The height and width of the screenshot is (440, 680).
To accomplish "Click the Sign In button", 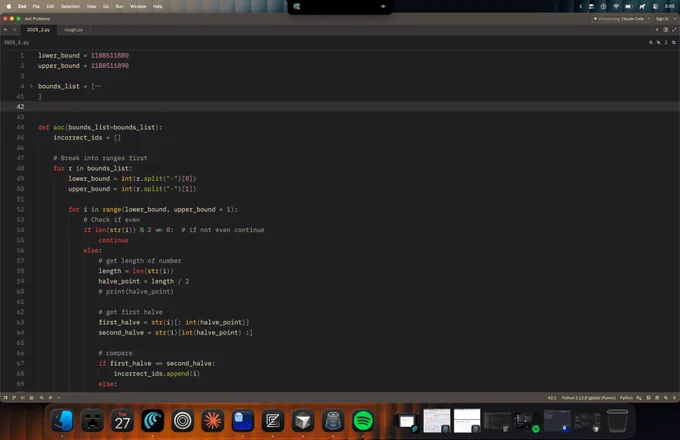I will pyautogui.click(x=662, y=19).
